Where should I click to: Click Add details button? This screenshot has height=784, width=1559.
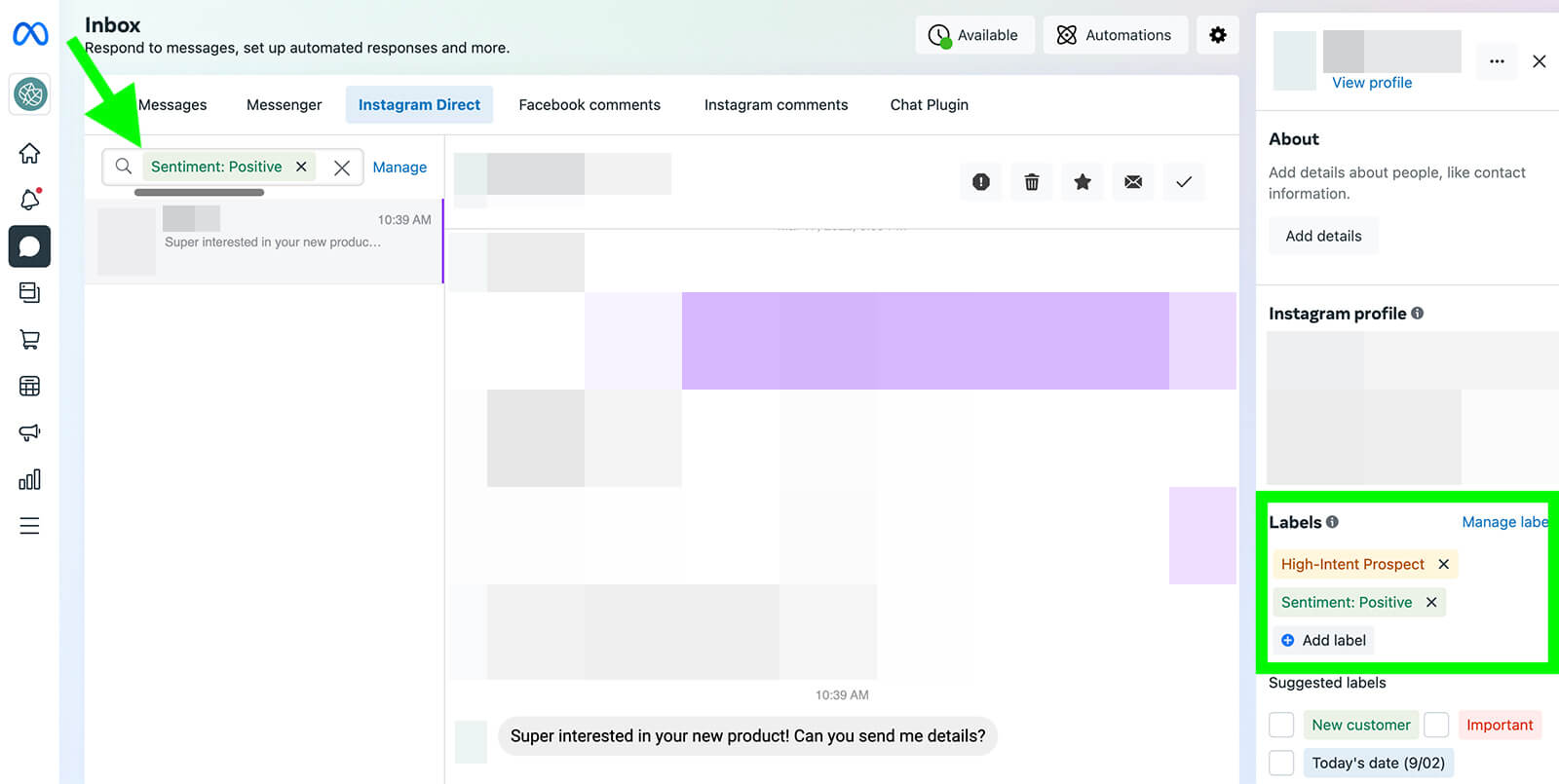click(x=1323, y=236)
